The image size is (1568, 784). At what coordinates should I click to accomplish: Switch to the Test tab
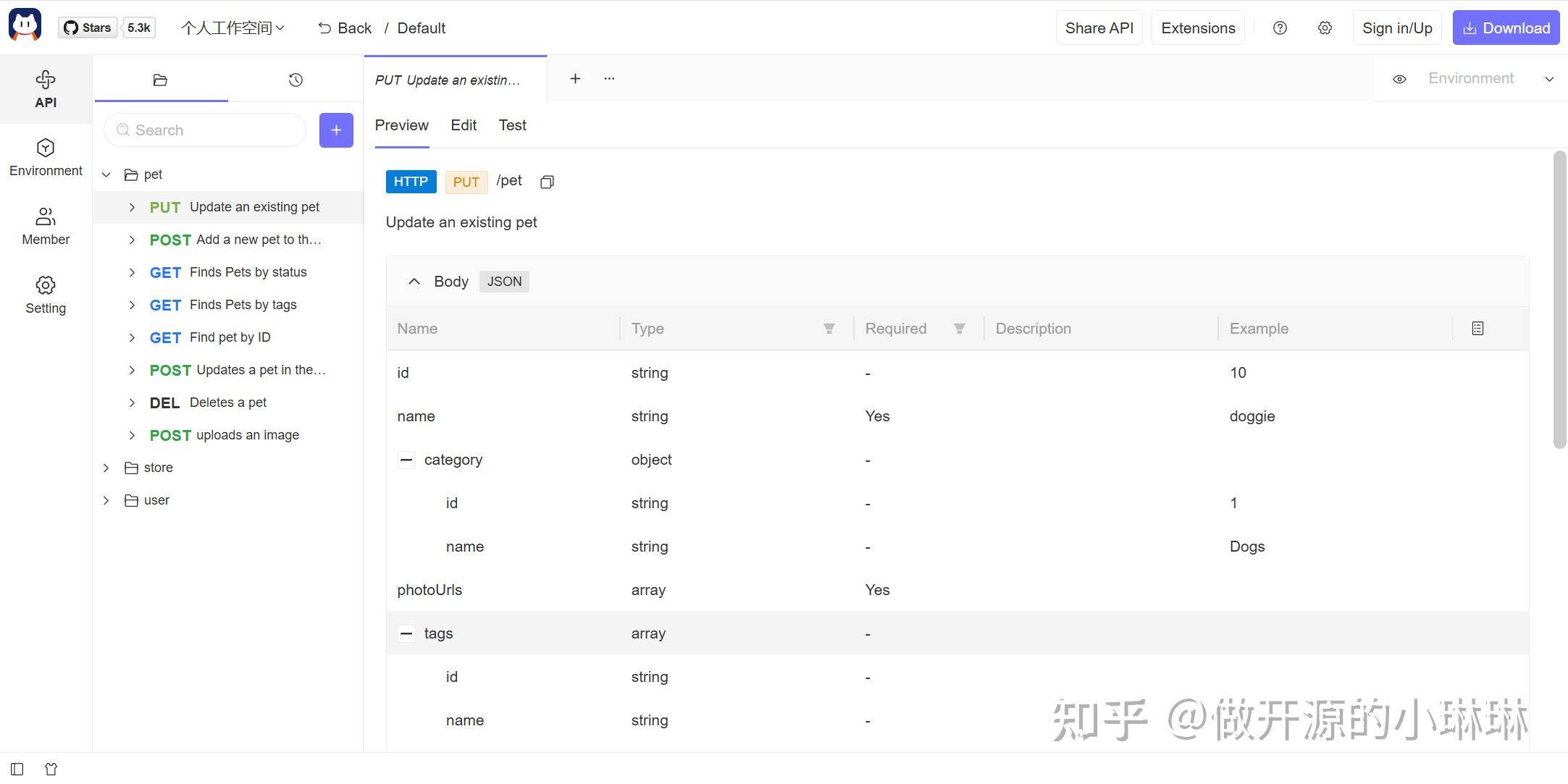(512, 125)
